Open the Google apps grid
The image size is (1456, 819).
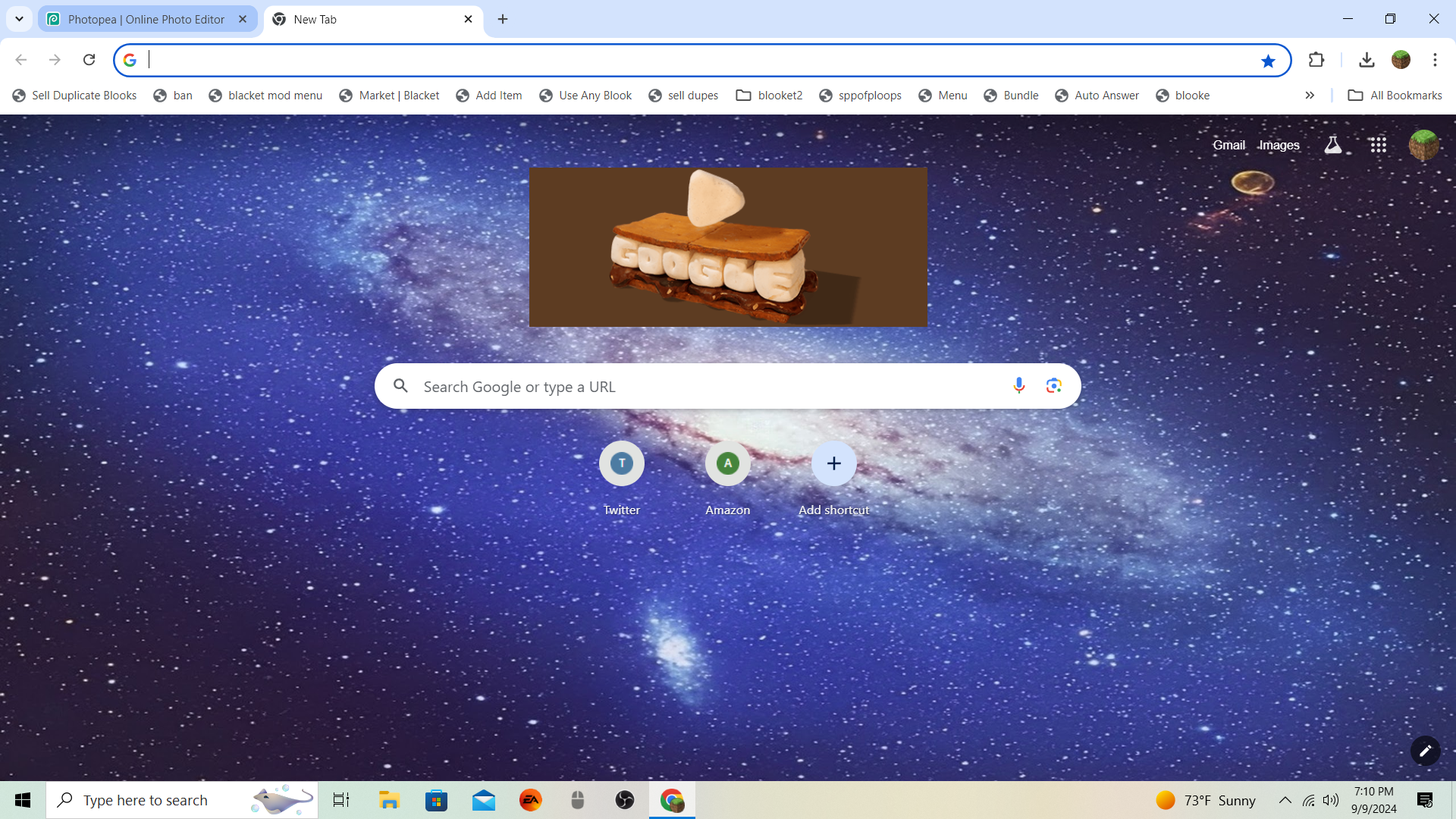(1378, 145)
